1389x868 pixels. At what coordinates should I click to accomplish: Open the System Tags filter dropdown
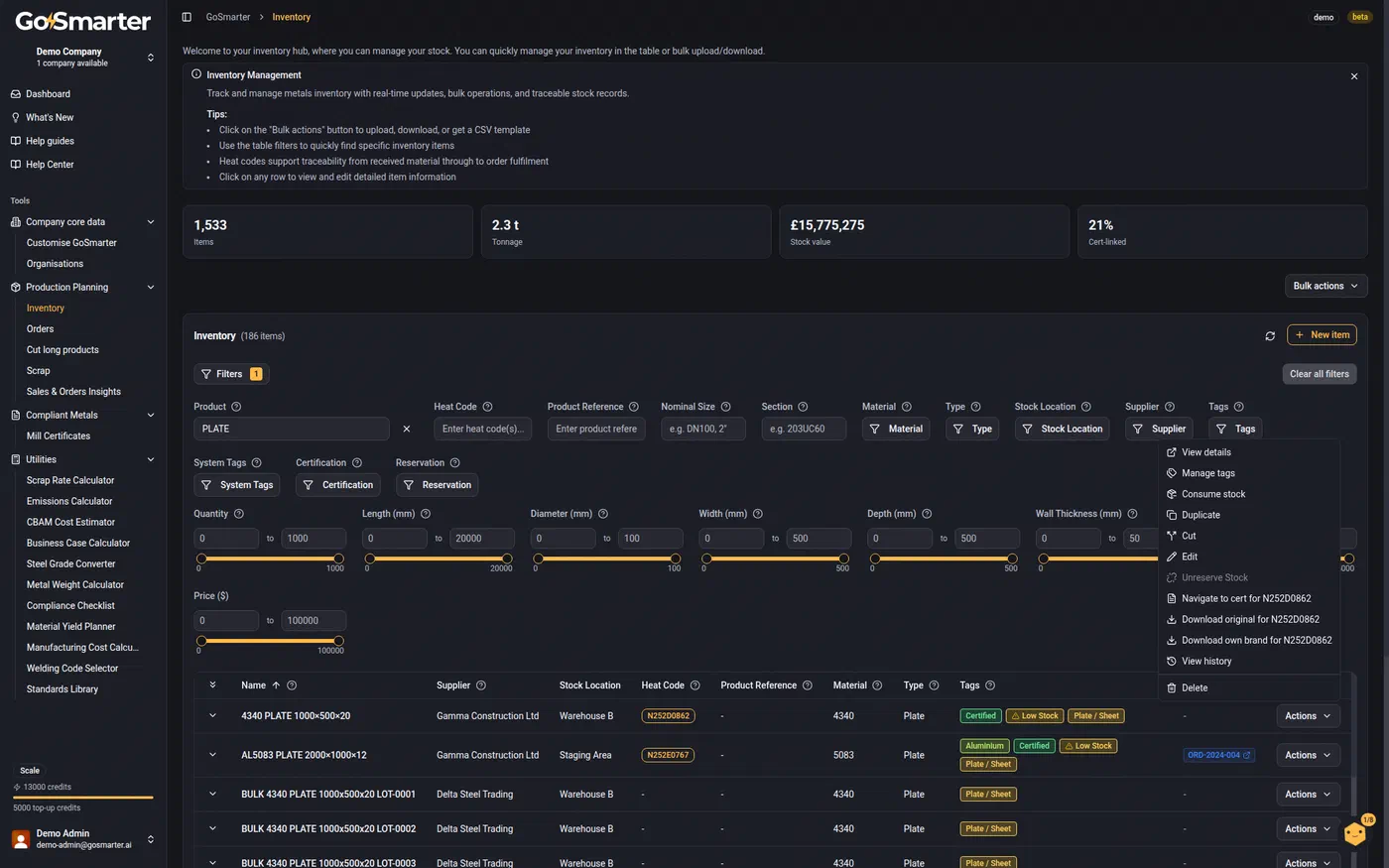tap(237, 485)
